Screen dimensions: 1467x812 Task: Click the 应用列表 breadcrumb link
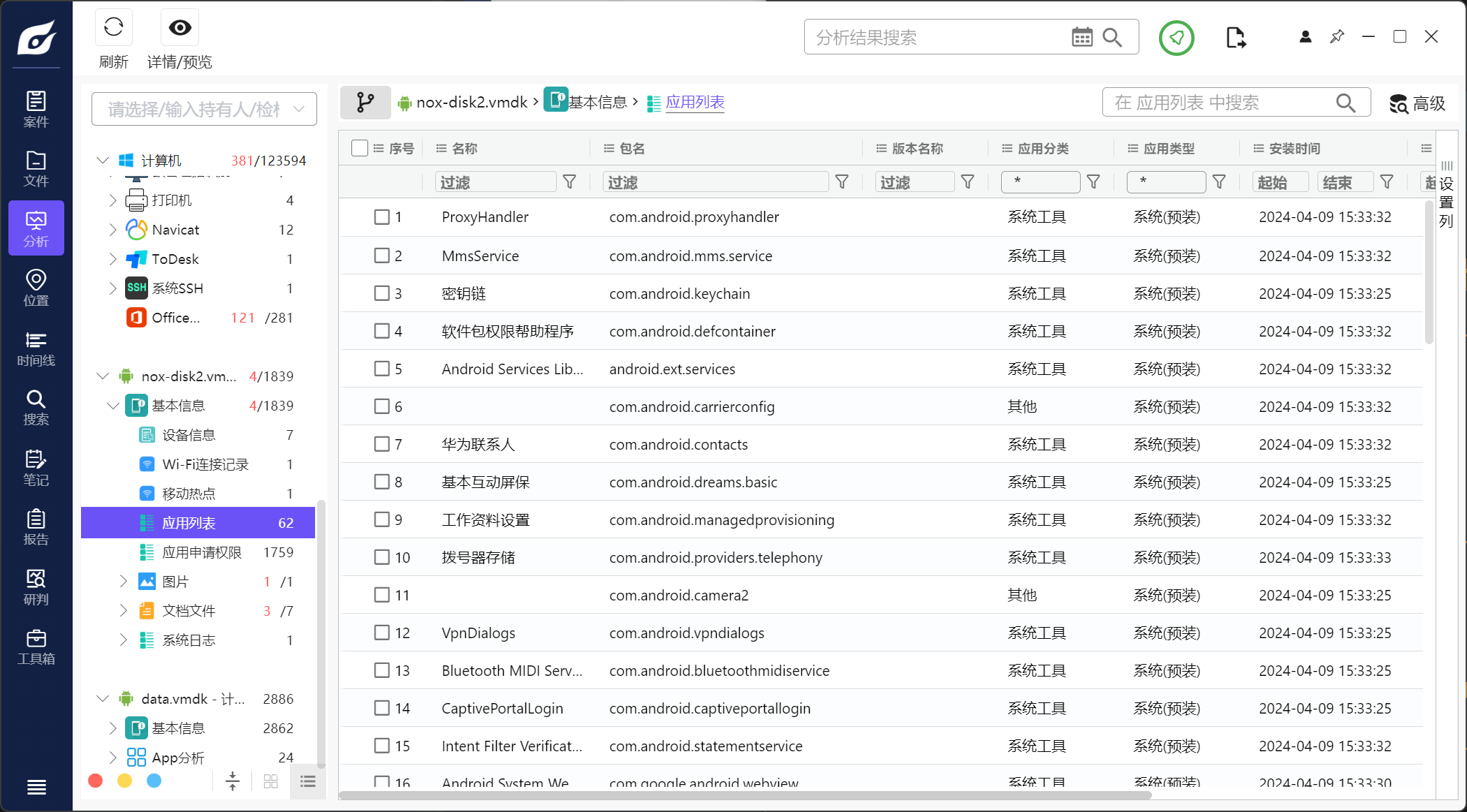[x=694, y=103]
